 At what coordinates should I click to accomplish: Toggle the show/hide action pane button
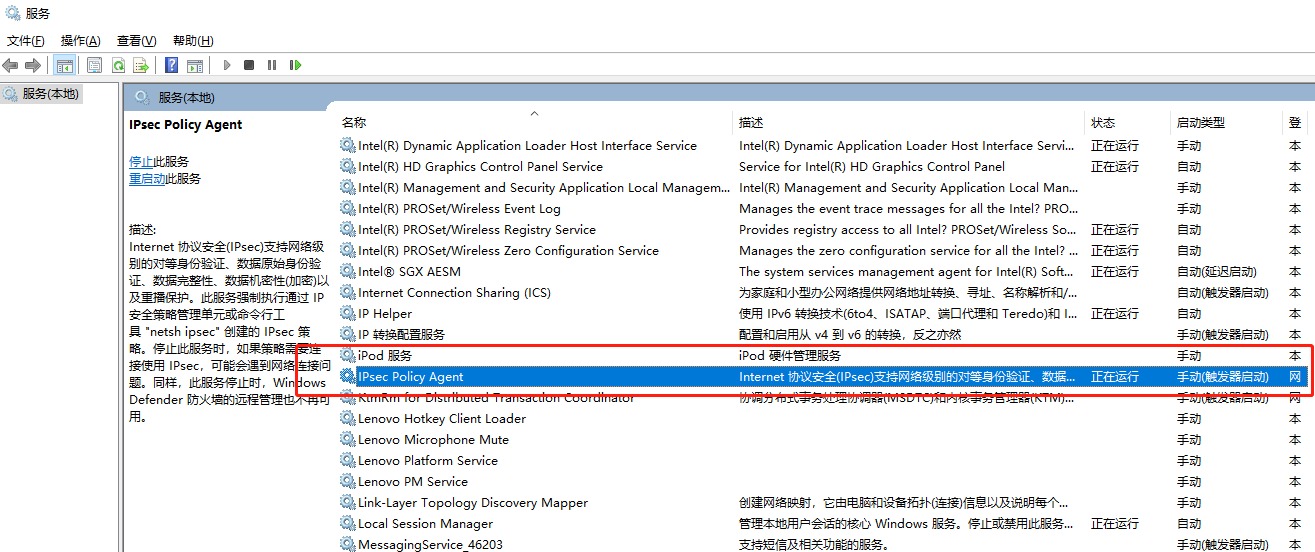[195, 66]
